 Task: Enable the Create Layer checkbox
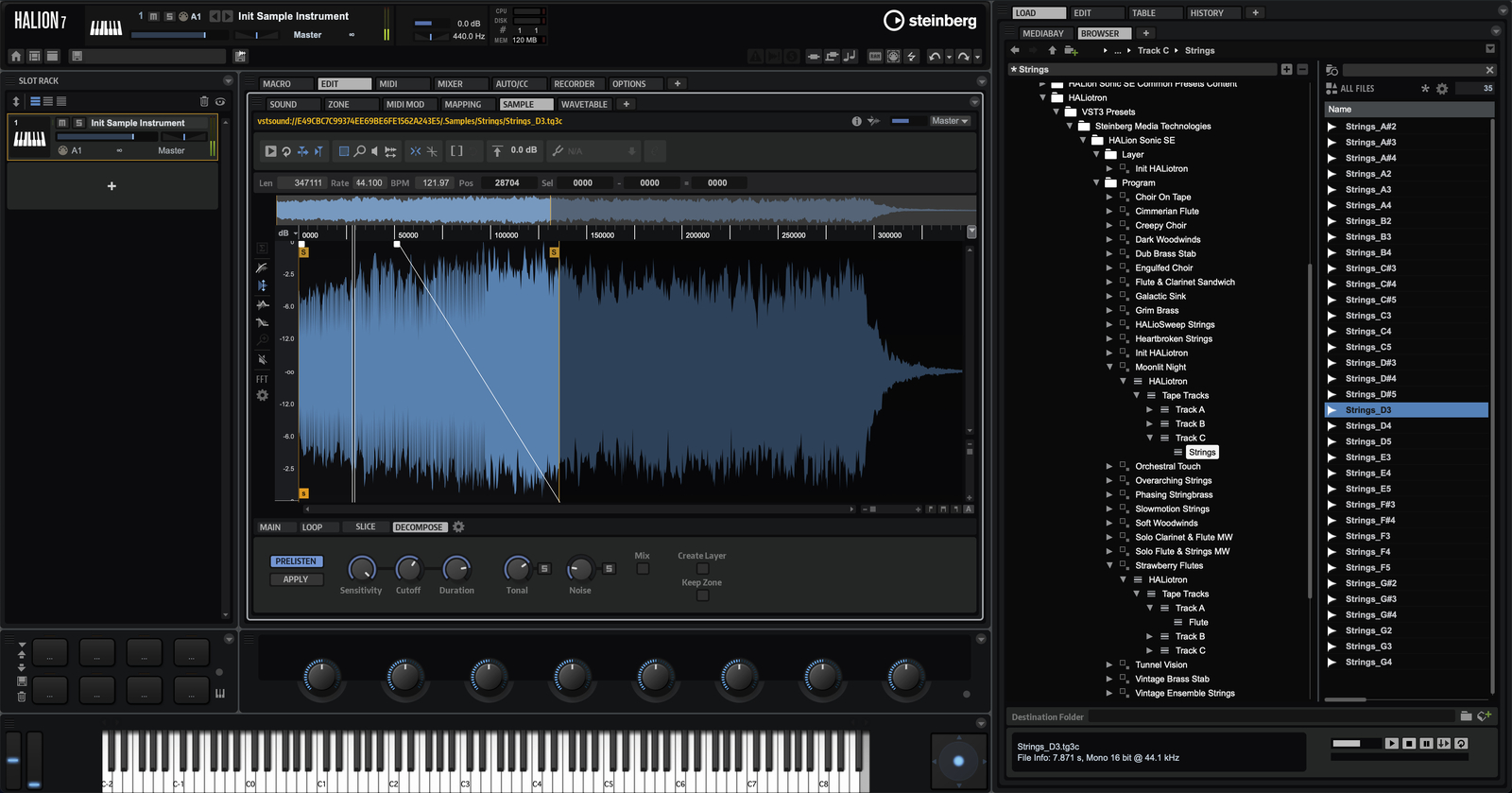coord(702,569)
